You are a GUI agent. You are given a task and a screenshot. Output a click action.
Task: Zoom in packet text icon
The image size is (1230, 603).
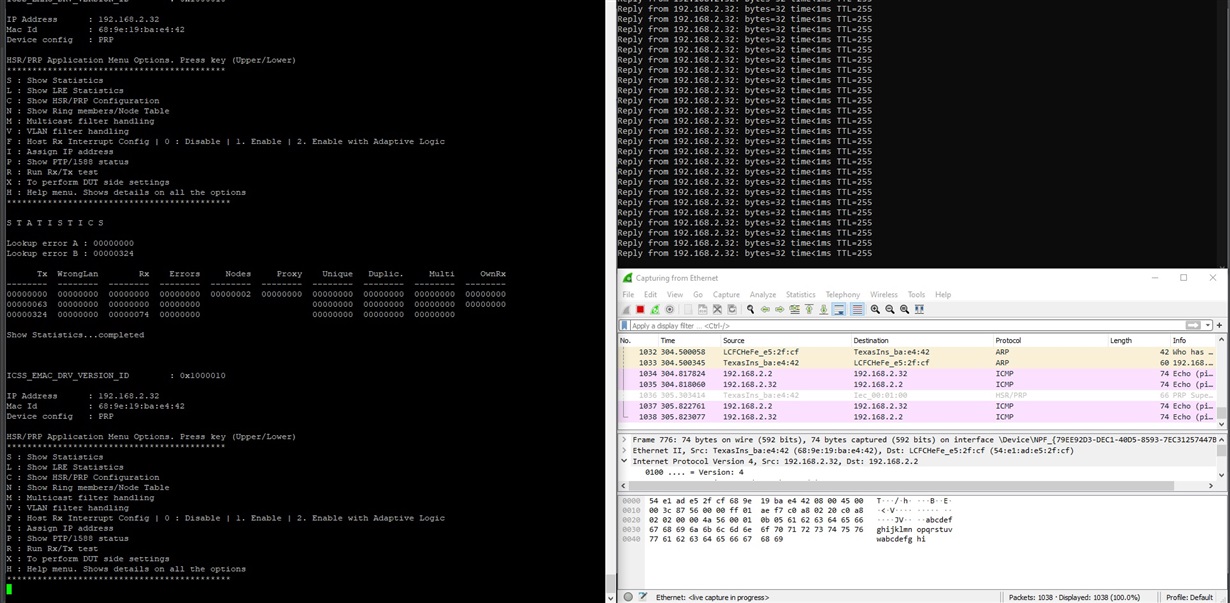[x=875, y=310]
